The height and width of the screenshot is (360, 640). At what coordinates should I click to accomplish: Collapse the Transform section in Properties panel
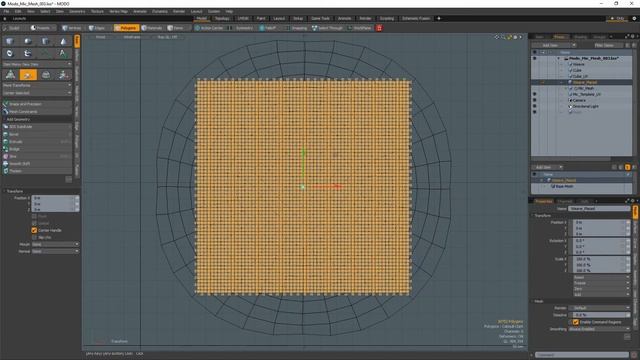point(532,216)
